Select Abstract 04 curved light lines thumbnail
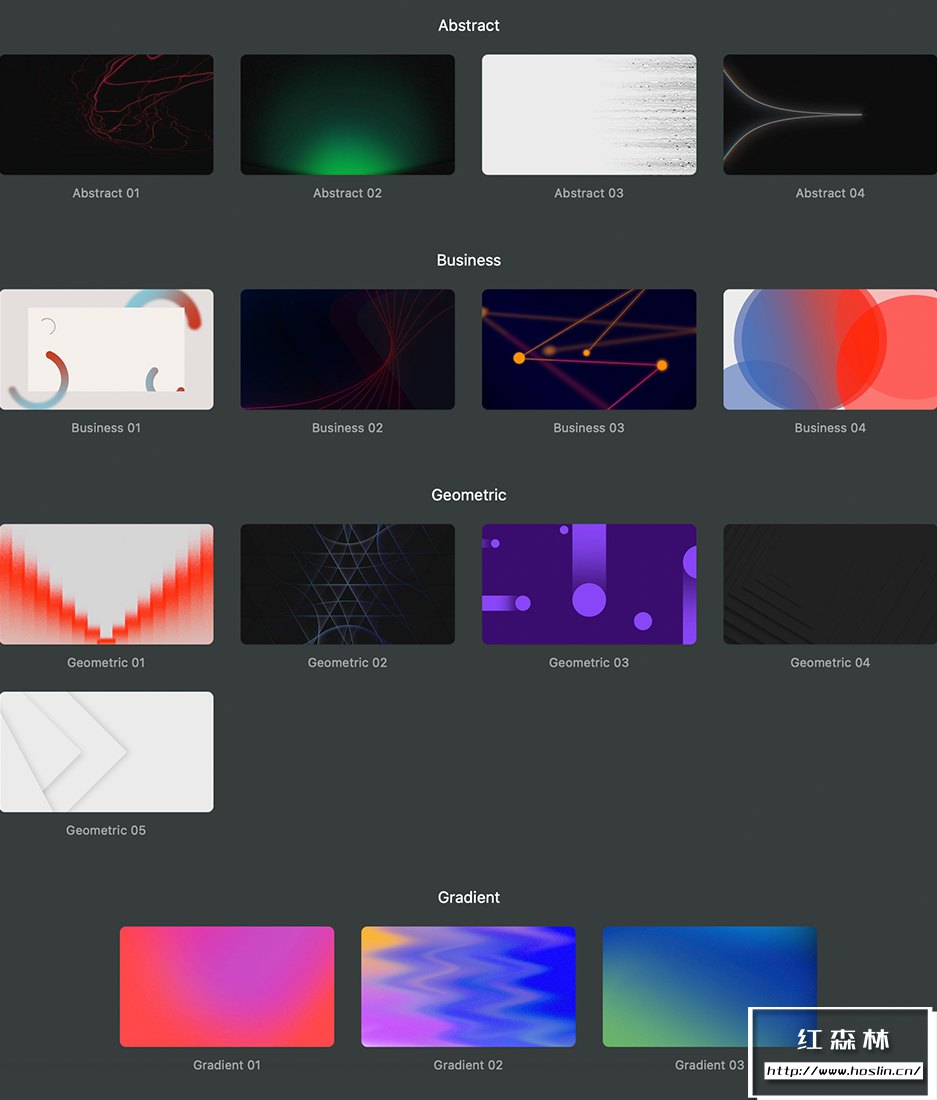Image resolution: width=937 pixels, height=1100 pixels. click(830, 115)
